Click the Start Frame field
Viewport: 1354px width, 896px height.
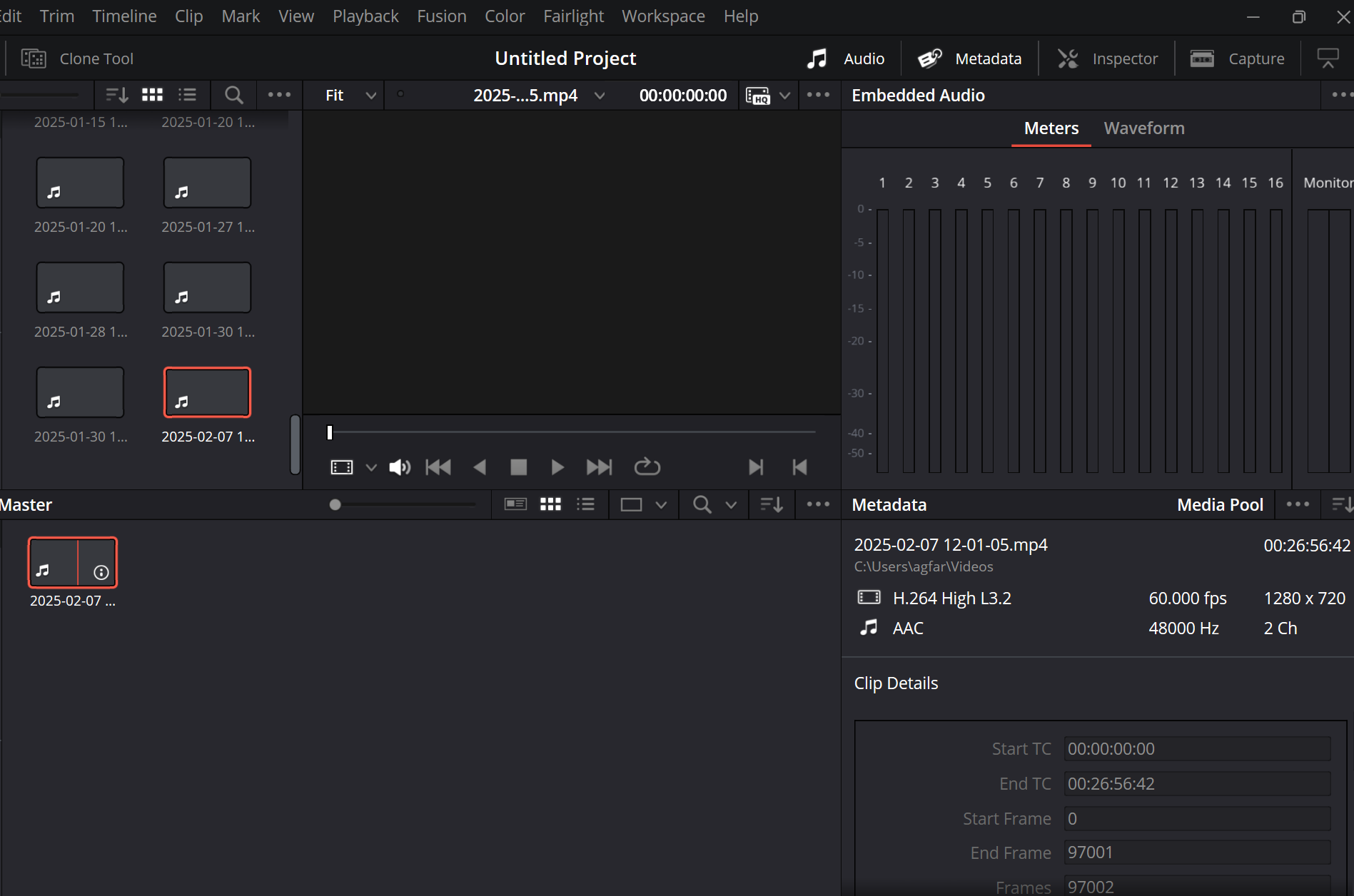tap(1197, 819)
